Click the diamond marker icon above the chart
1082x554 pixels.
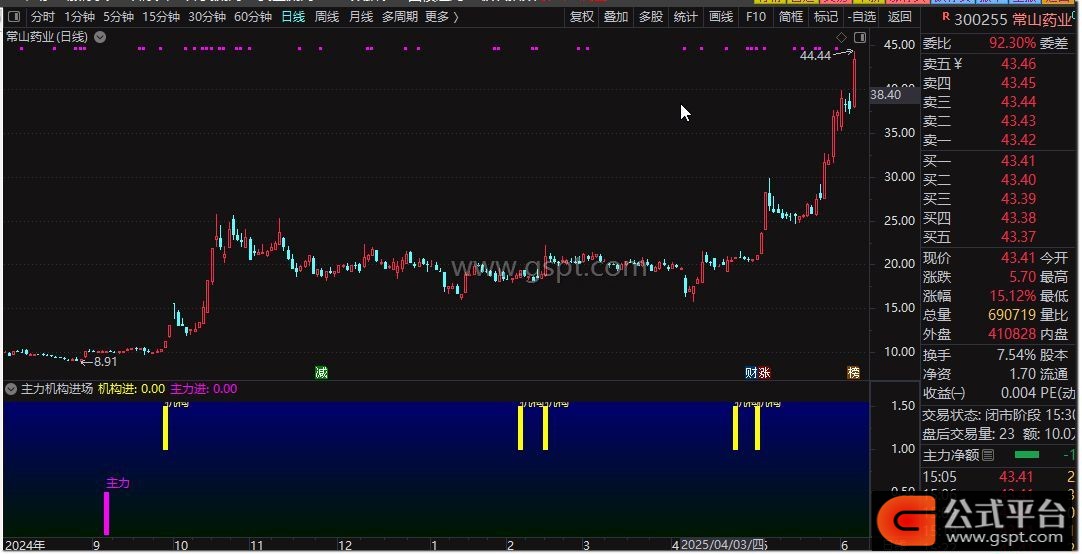click(841, 37)
